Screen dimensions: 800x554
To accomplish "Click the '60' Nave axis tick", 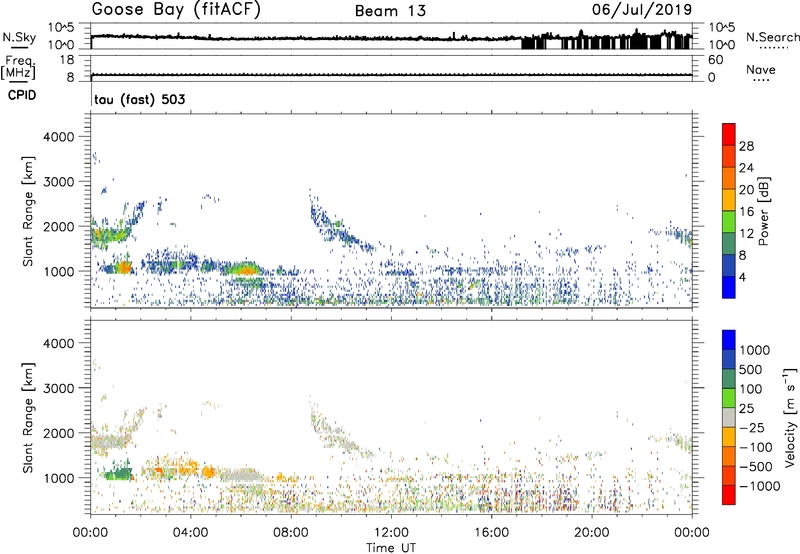I will click(715, 60).
